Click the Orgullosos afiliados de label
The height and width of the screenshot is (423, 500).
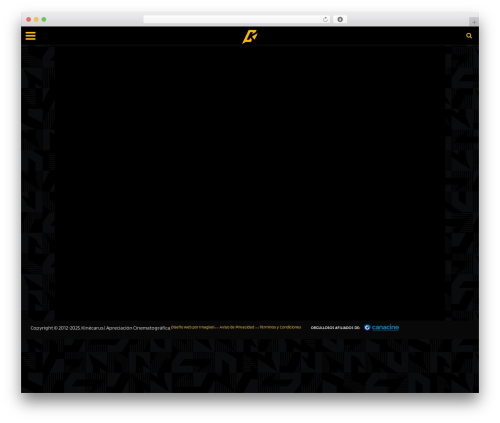coord(335,328)
